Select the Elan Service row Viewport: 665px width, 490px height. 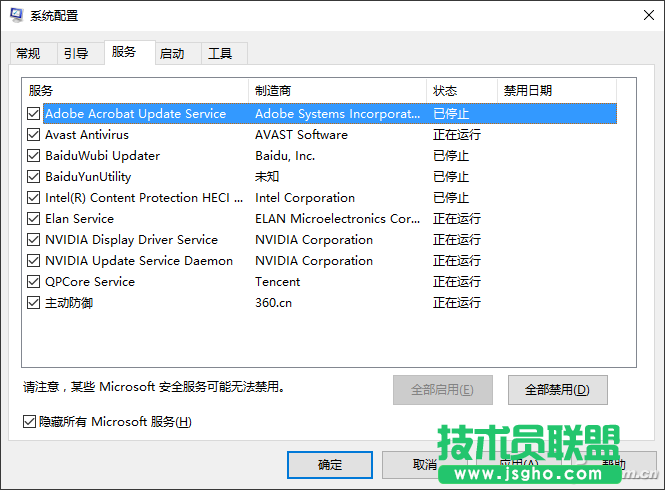(80, 219)
